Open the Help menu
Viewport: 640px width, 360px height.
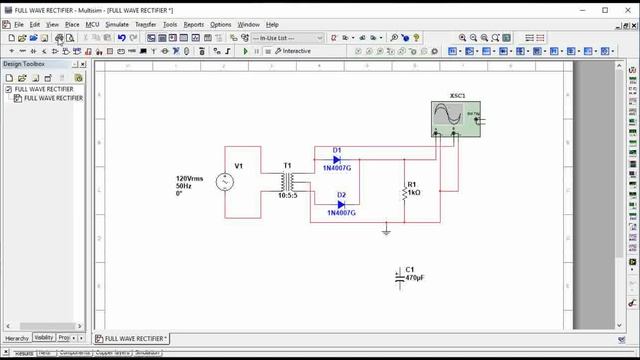(x=272, y=25)
